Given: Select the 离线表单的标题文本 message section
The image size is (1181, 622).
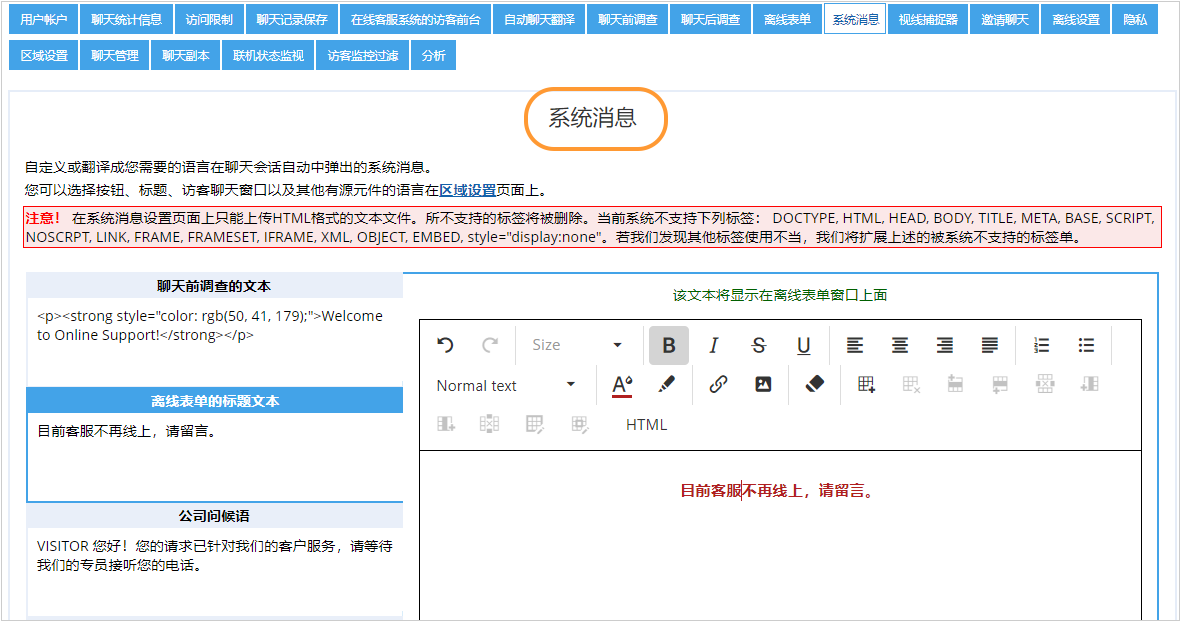Looking at the screenshot, I should pyautogui.click(x=215, y=401).
